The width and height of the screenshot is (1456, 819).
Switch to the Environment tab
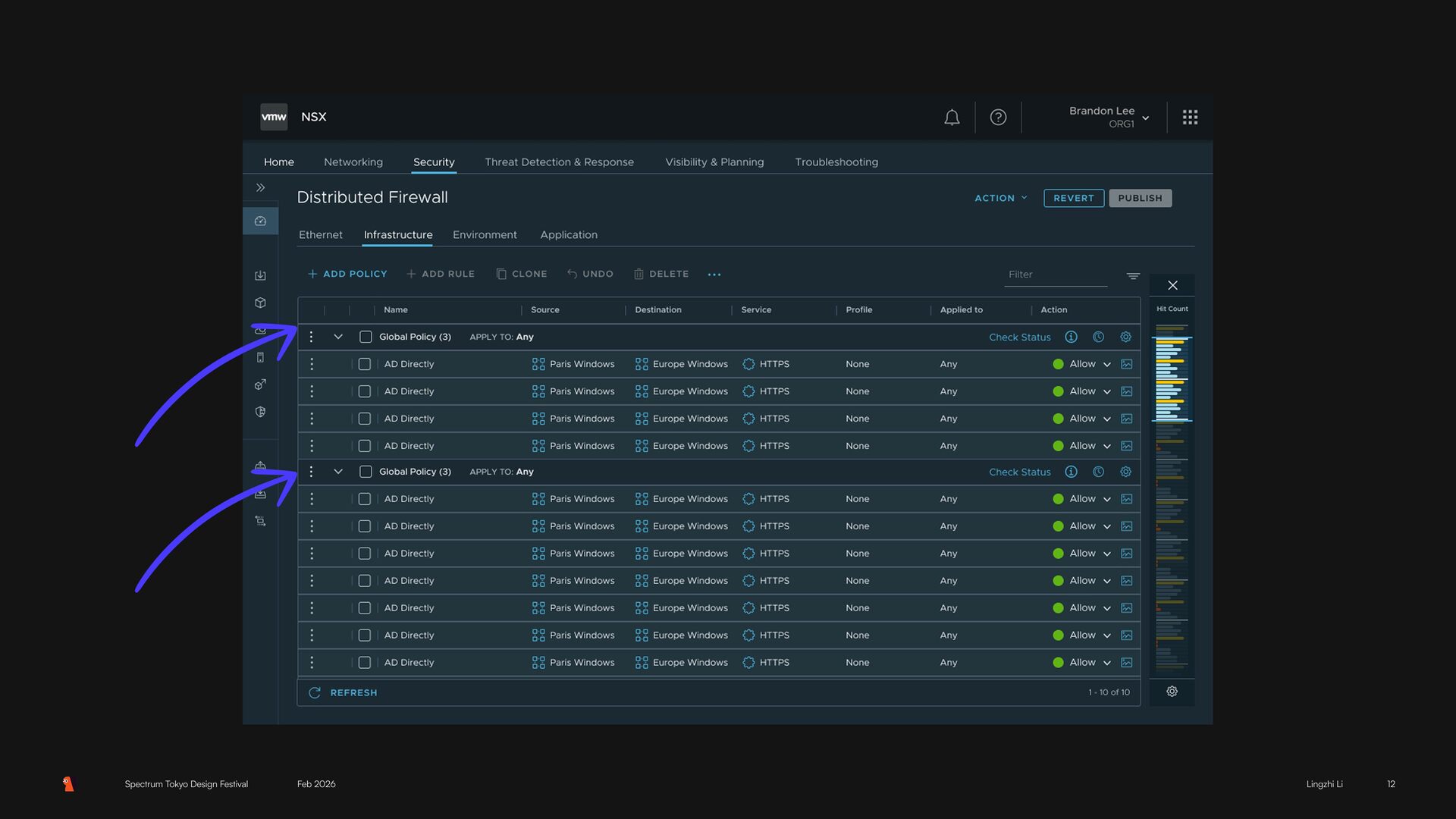(485, 235)
